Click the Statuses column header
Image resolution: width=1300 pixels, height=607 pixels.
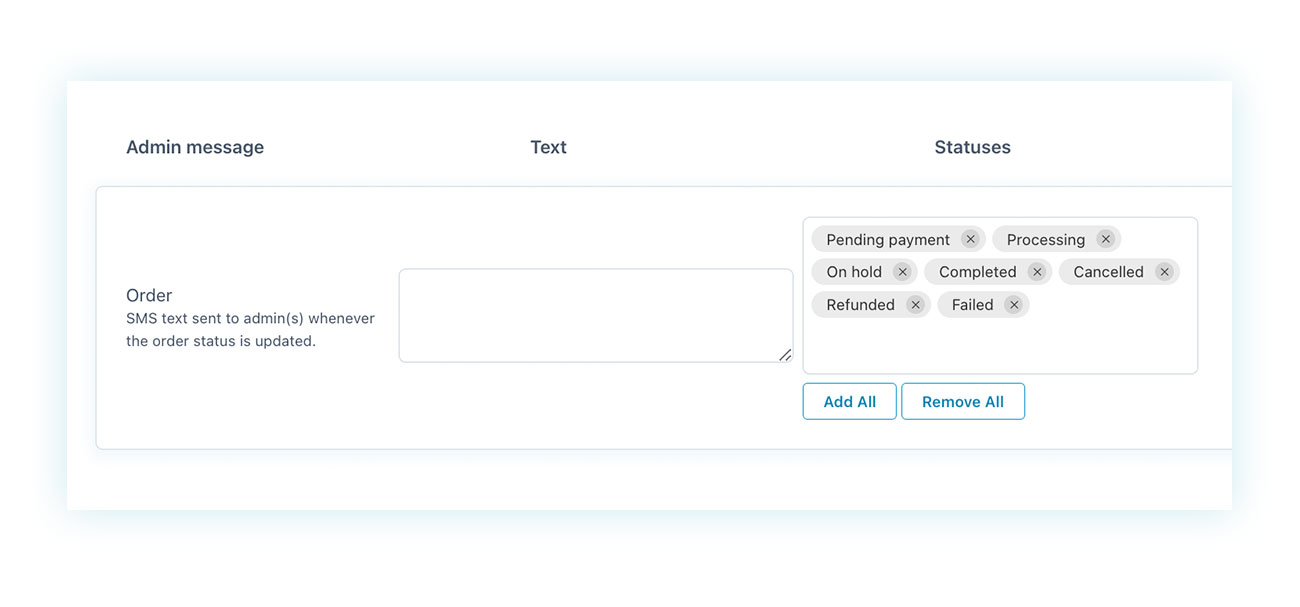coord(972,147)
